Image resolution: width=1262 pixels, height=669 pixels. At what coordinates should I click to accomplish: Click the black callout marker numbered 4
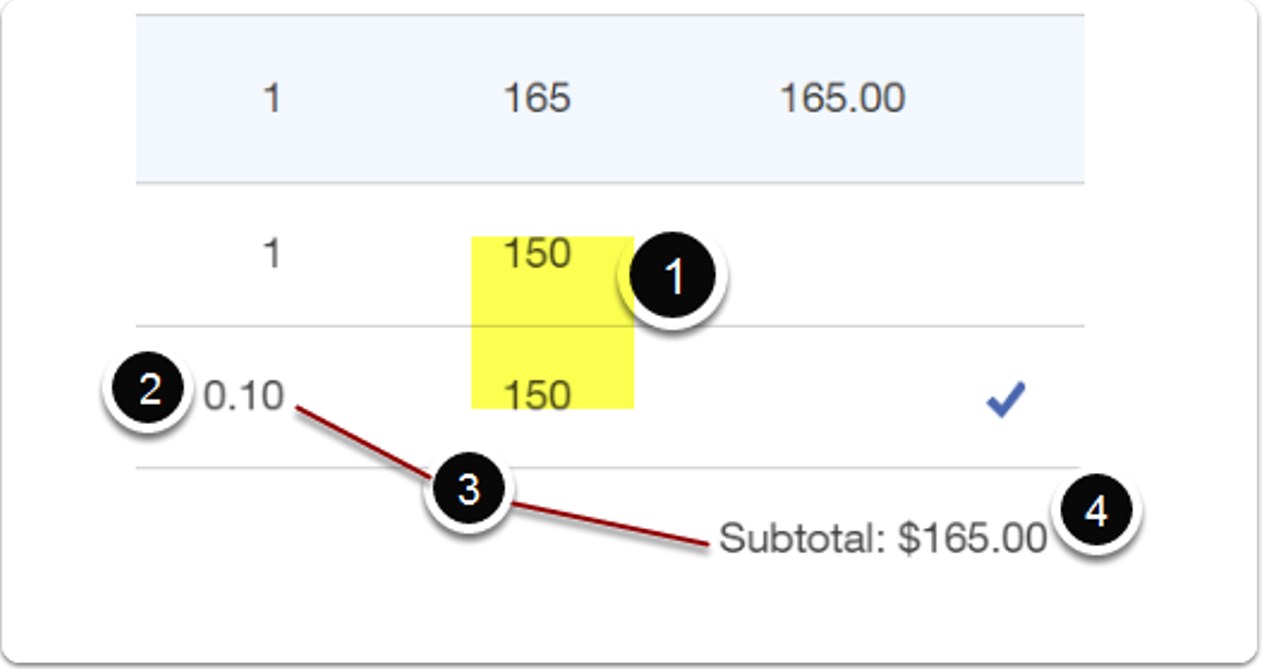1096,512
